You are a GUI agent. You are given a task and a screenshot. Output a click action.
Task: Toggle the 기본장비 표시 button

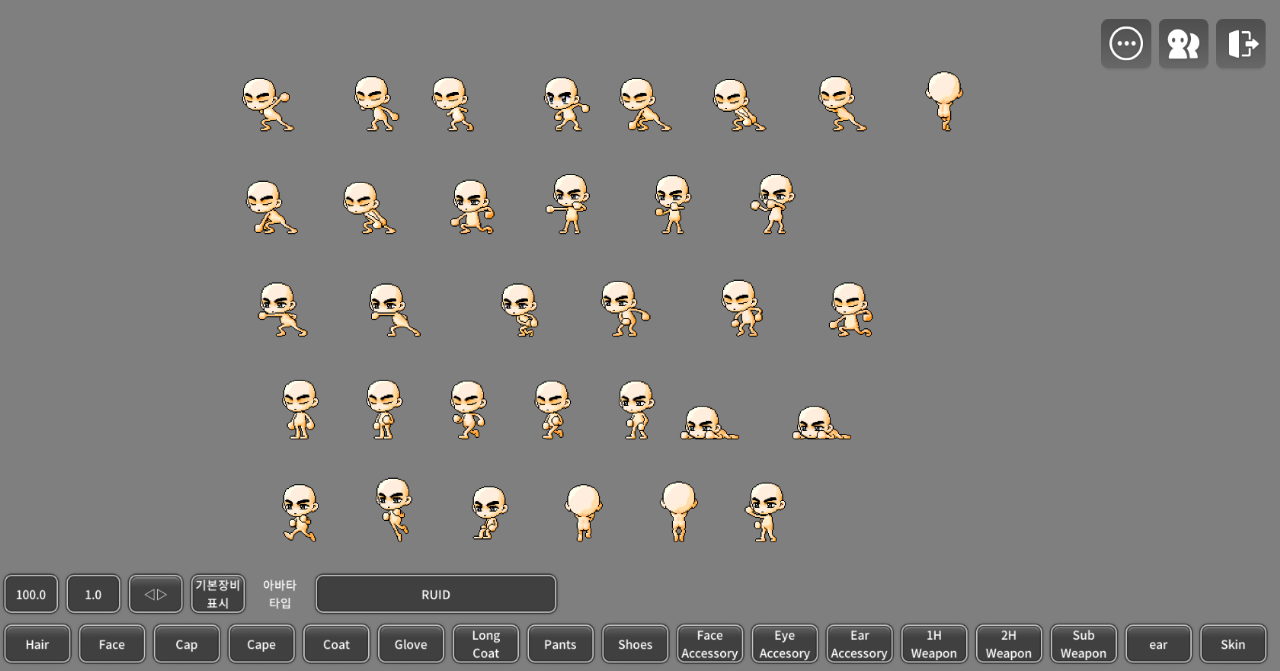[x=218, y=594]
